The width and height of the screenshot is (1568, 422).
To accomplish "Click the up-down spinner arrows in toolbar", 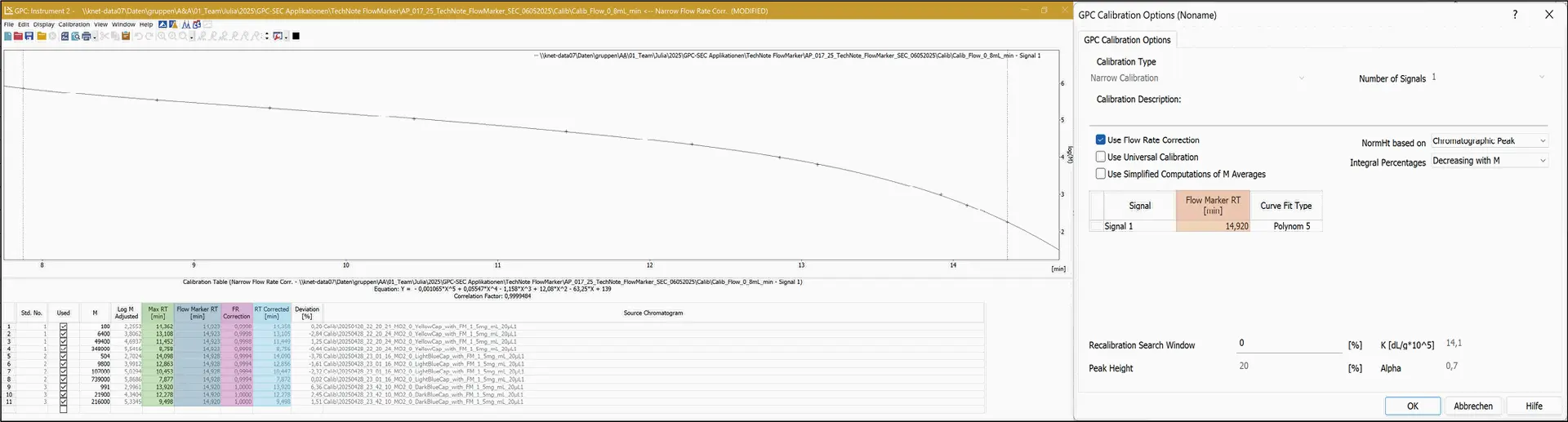I will pyautogui.click(x=267, y=36).
